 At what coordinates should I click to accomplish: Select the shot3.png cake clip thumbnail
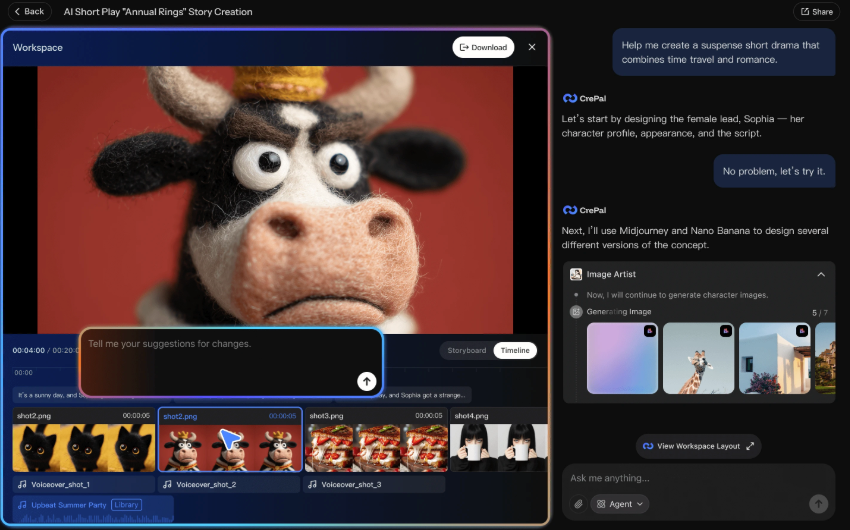pyautogui.click(x=374, y=446)
